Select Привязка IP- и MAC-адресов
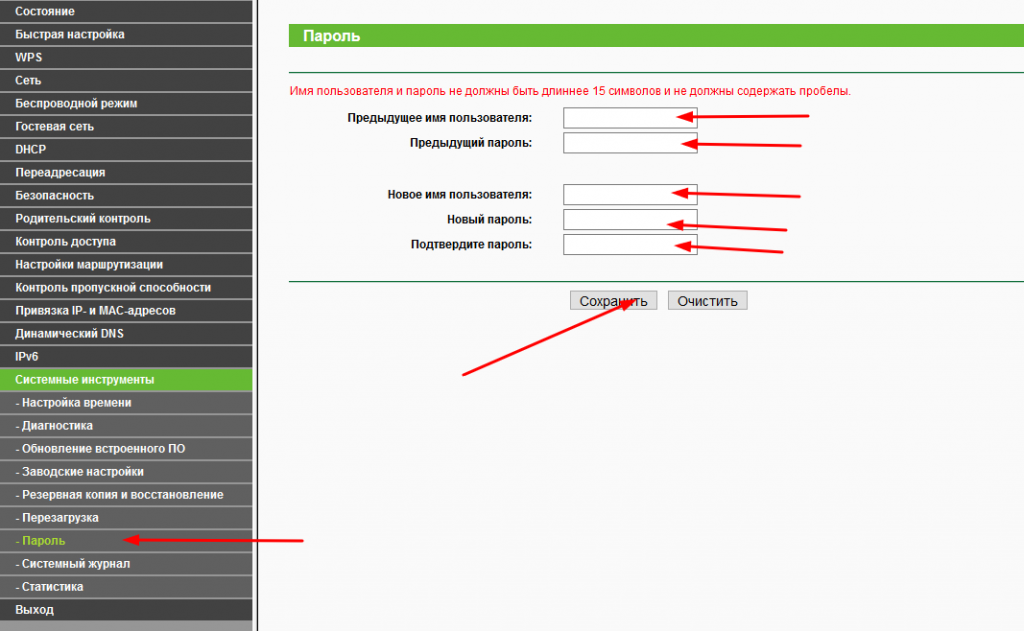This screenshot has height=631, width=1024. point(126,310)
